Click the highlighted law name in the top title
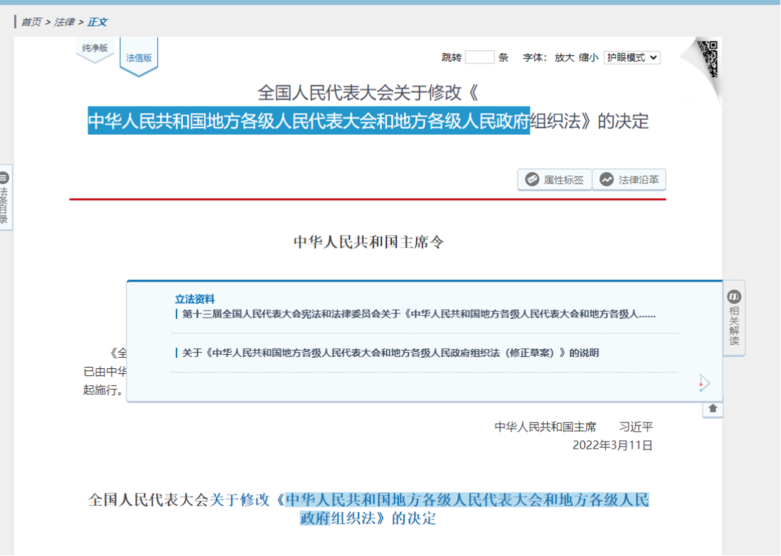This screenshot has width=781, height=556. click(308, 122)
